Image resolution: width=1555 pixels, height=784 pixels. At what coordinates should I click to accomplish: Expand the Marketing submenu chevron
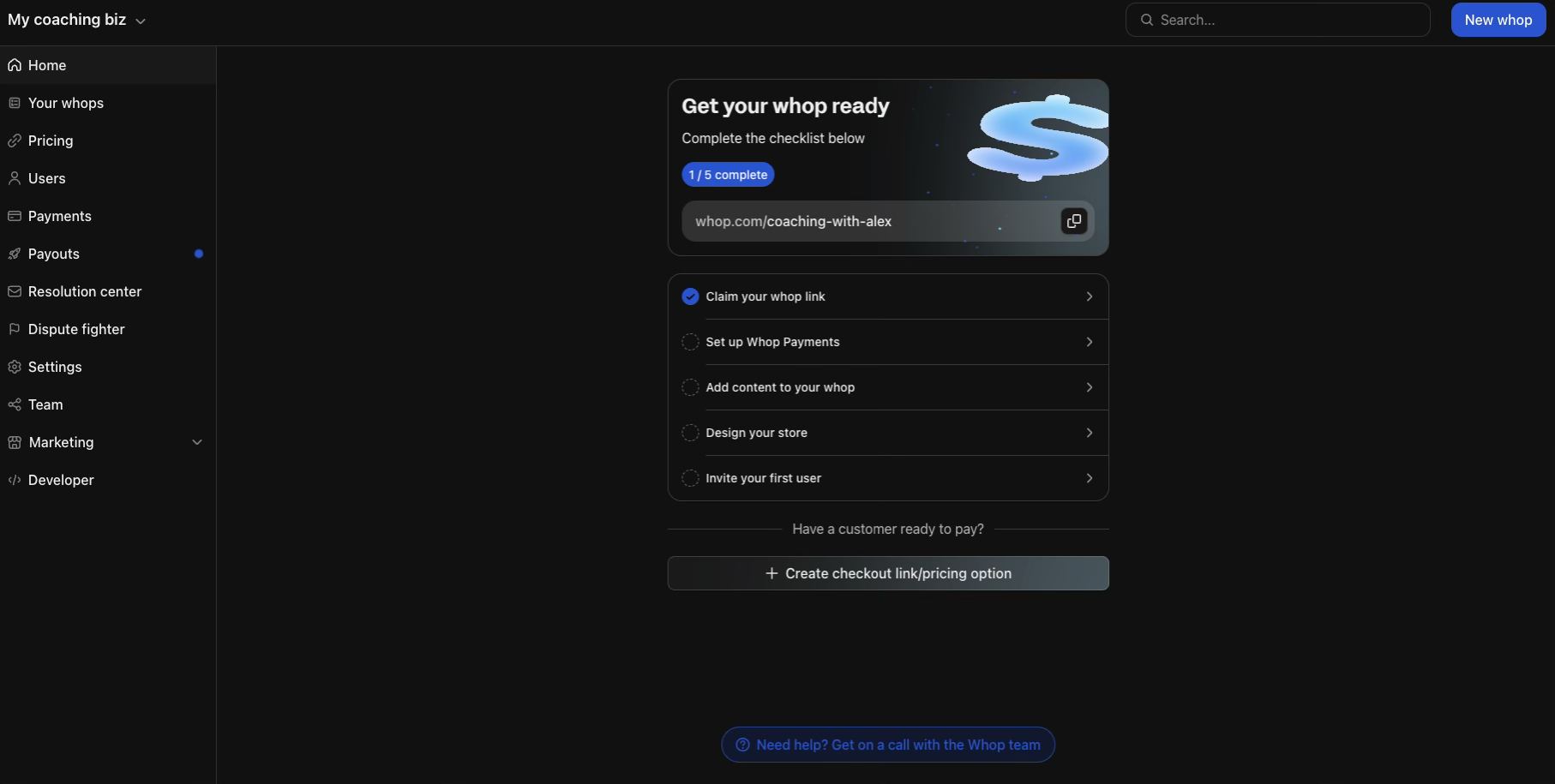tap(197, 442)
